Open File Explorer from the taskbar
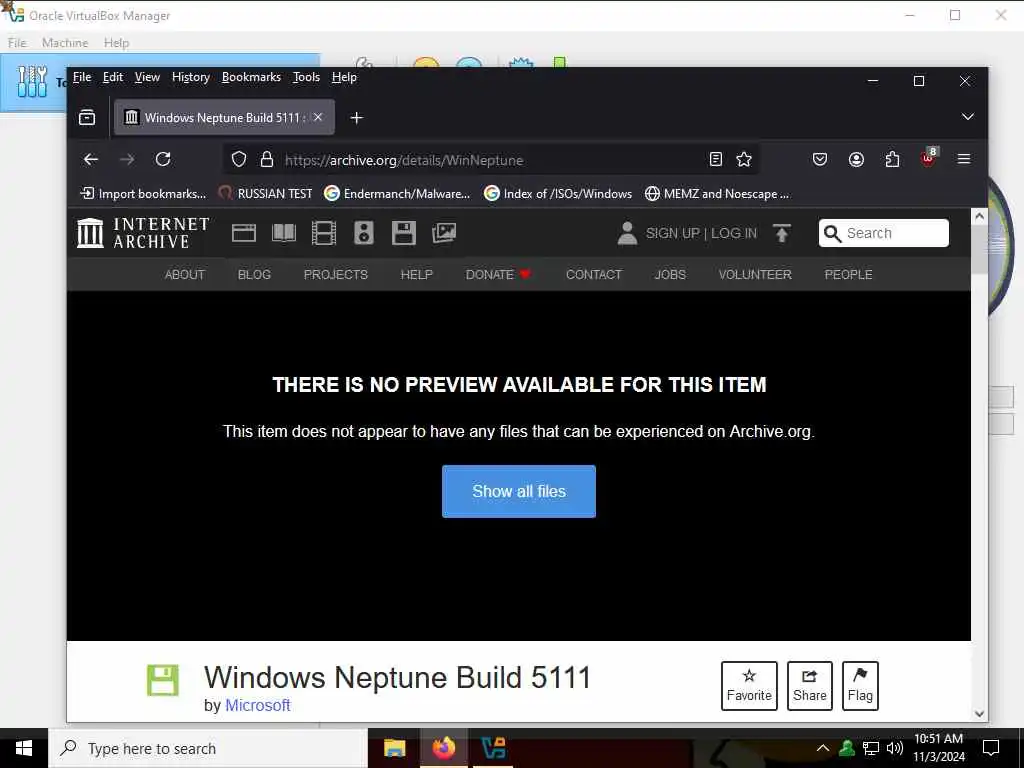Screen dimensions: 1024x768 [x=394, y=748]
